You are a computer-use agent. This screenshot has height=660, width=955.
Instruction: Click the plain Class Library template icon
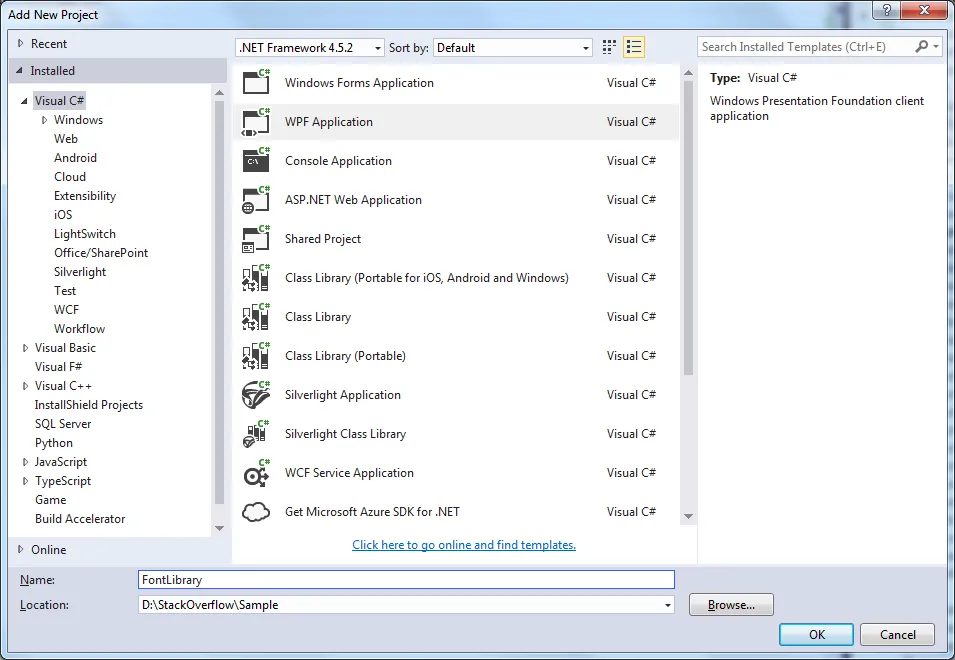tap(256, 316)
